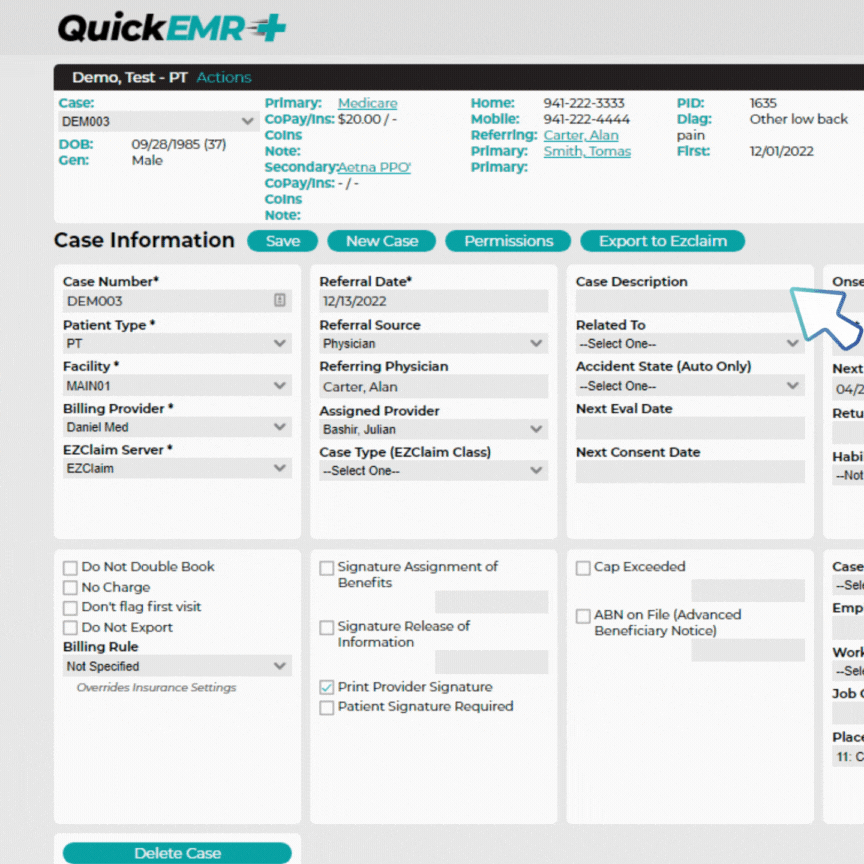The height and width of the screenshot is (864, 864).
Task: Save the case information
Action: (x=282, y=241)
